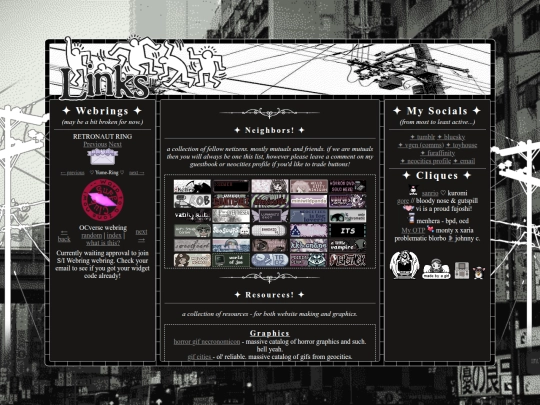Click the Graphics subheading
Image resolution: width=540 pixels, height=405 pixels.
point(270,333)
